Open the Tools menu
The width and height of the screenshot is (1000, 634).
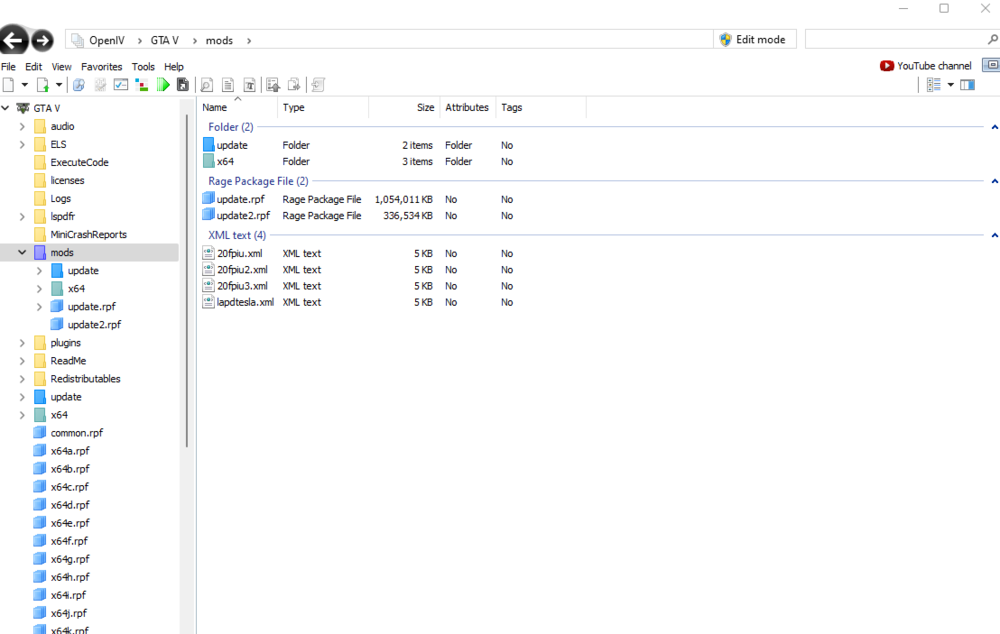pos(143,66)
